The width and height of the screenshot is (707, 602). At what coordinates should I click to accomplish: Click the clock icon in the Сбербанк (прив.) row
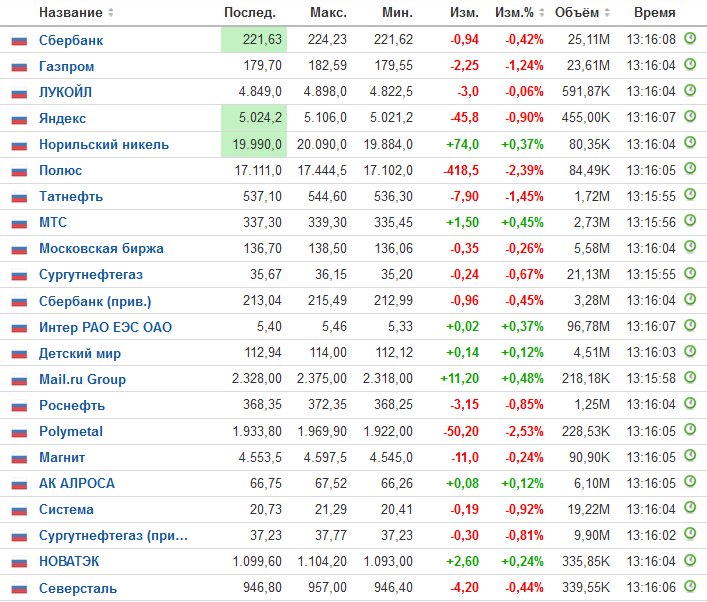(x=690, y=299)
